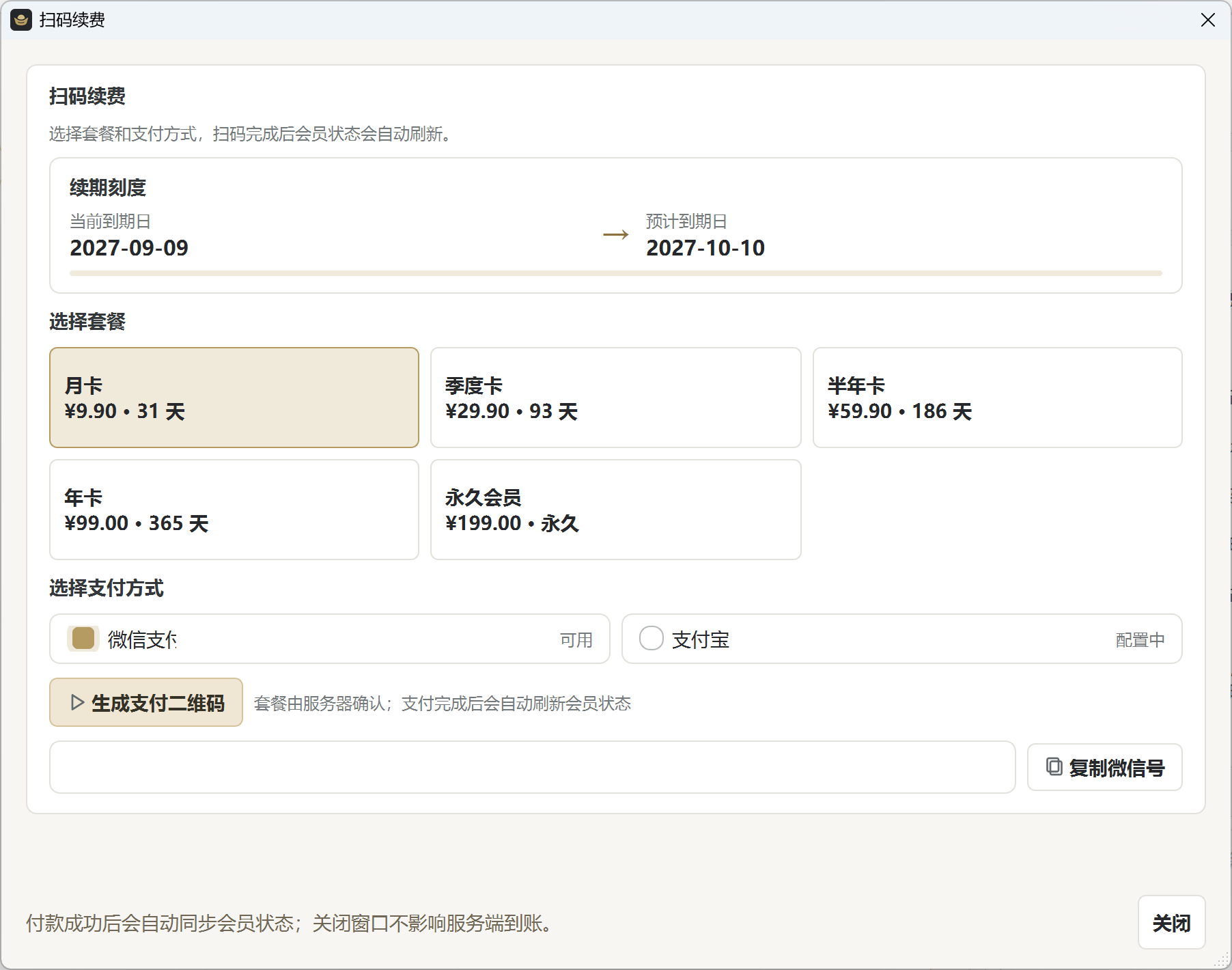Click the 预计到期日 label
This screenshot has height=970, width=1232.
687,221
